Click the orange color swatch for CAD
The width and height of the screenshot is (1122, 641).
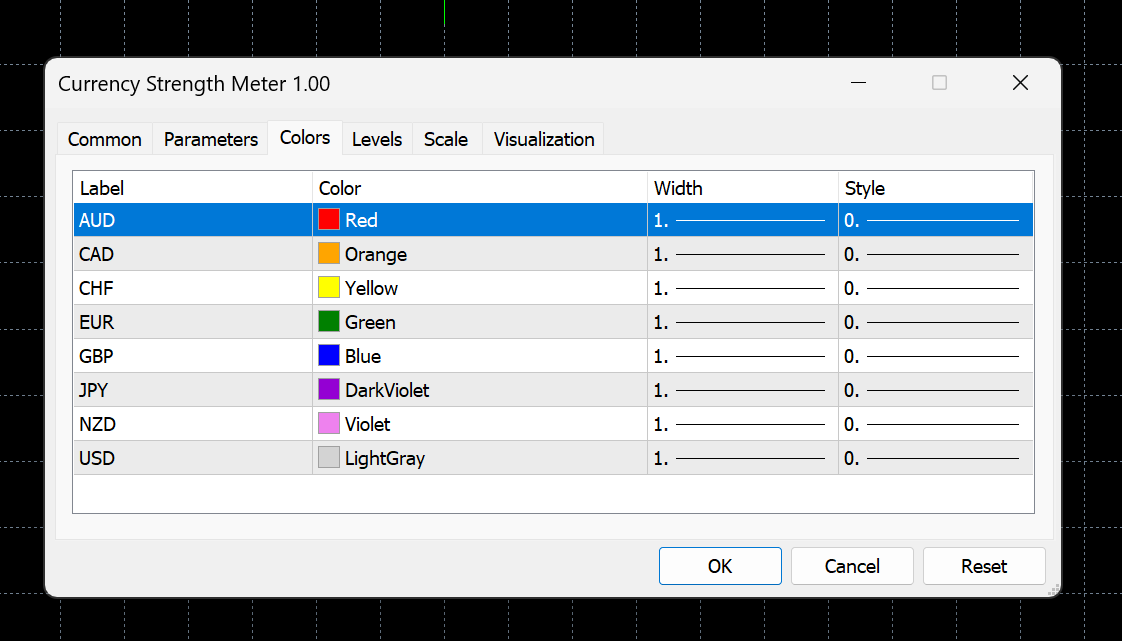tap(329, 254)
